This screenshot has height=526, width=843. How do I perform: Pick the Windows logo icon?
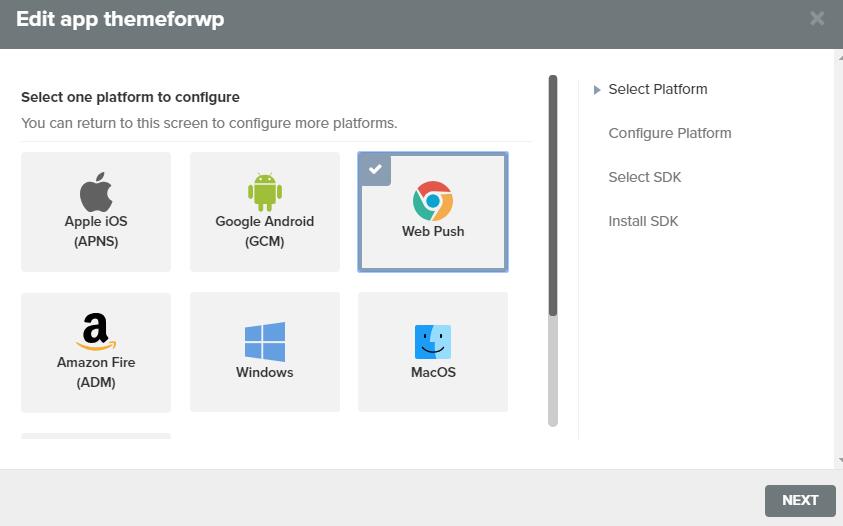pyautogui.click(x=265, y=342)
